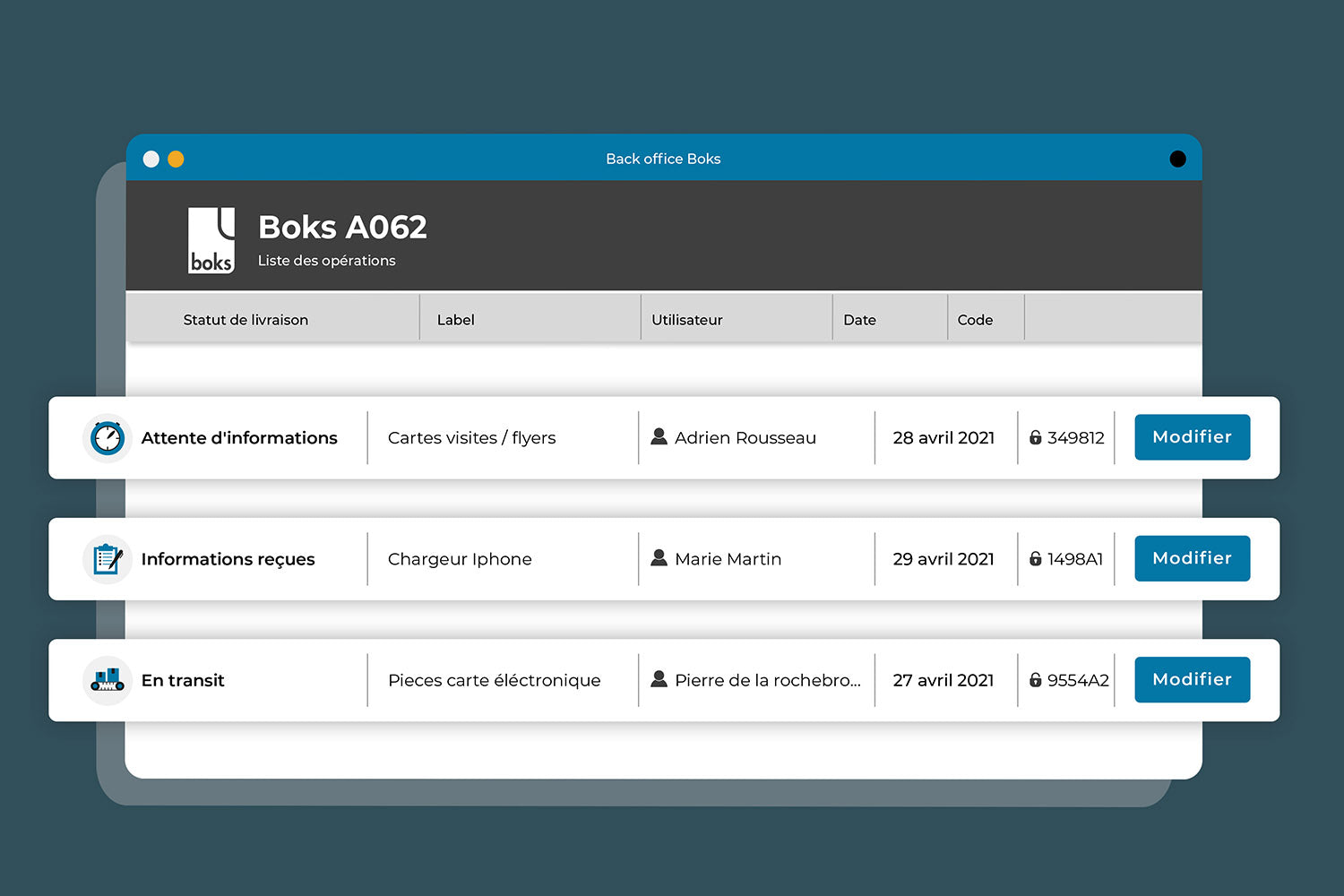Screen dimensions: 1344x896
Task: Click the user icon beside Marie Martin
Action: pyautogui.click(x=659, y=558)
